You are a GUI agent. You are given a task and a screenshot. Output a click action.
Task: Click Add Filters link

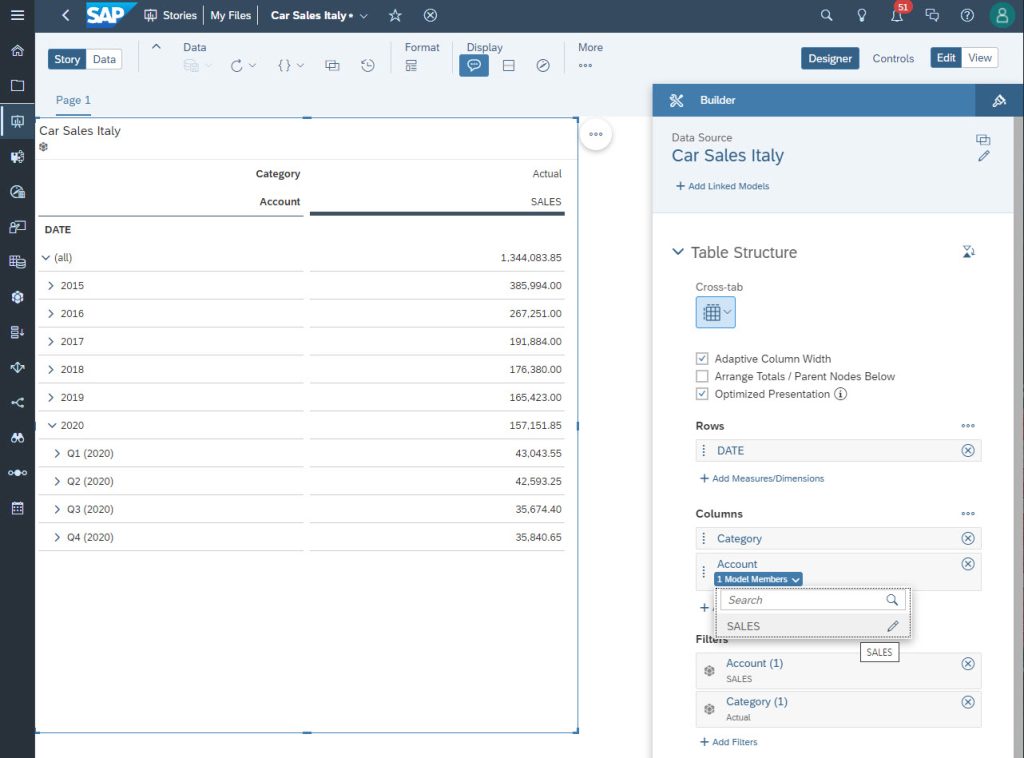pyautogui.click(x=728, y=742)
